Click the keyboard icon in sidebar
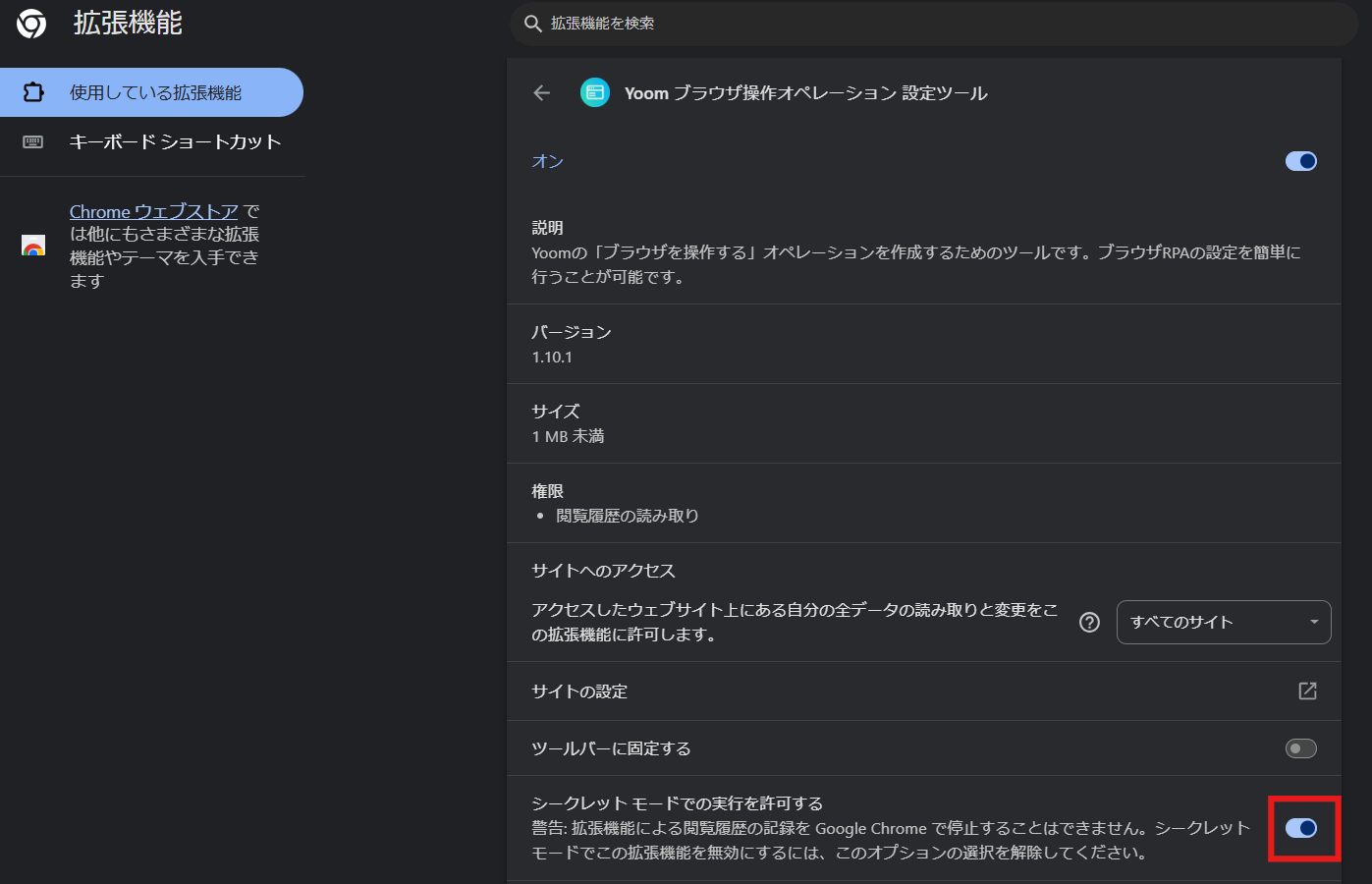Viewport: 1372px width, 884px height. click(x=33, y=142)
